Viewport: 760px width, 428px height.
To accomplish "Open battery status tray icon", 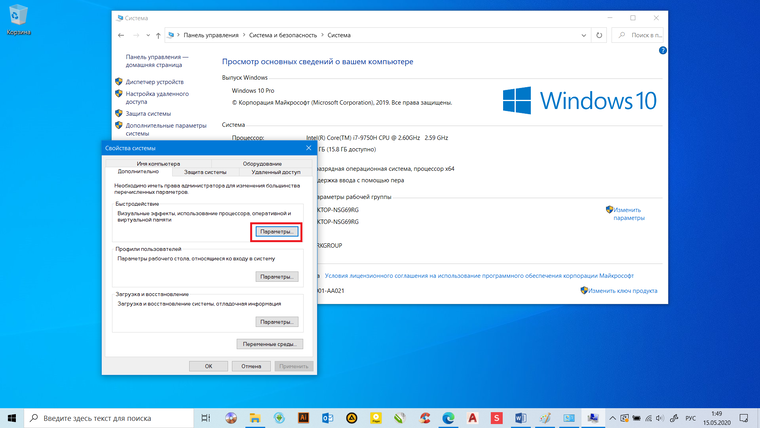I will click(636, 418).
